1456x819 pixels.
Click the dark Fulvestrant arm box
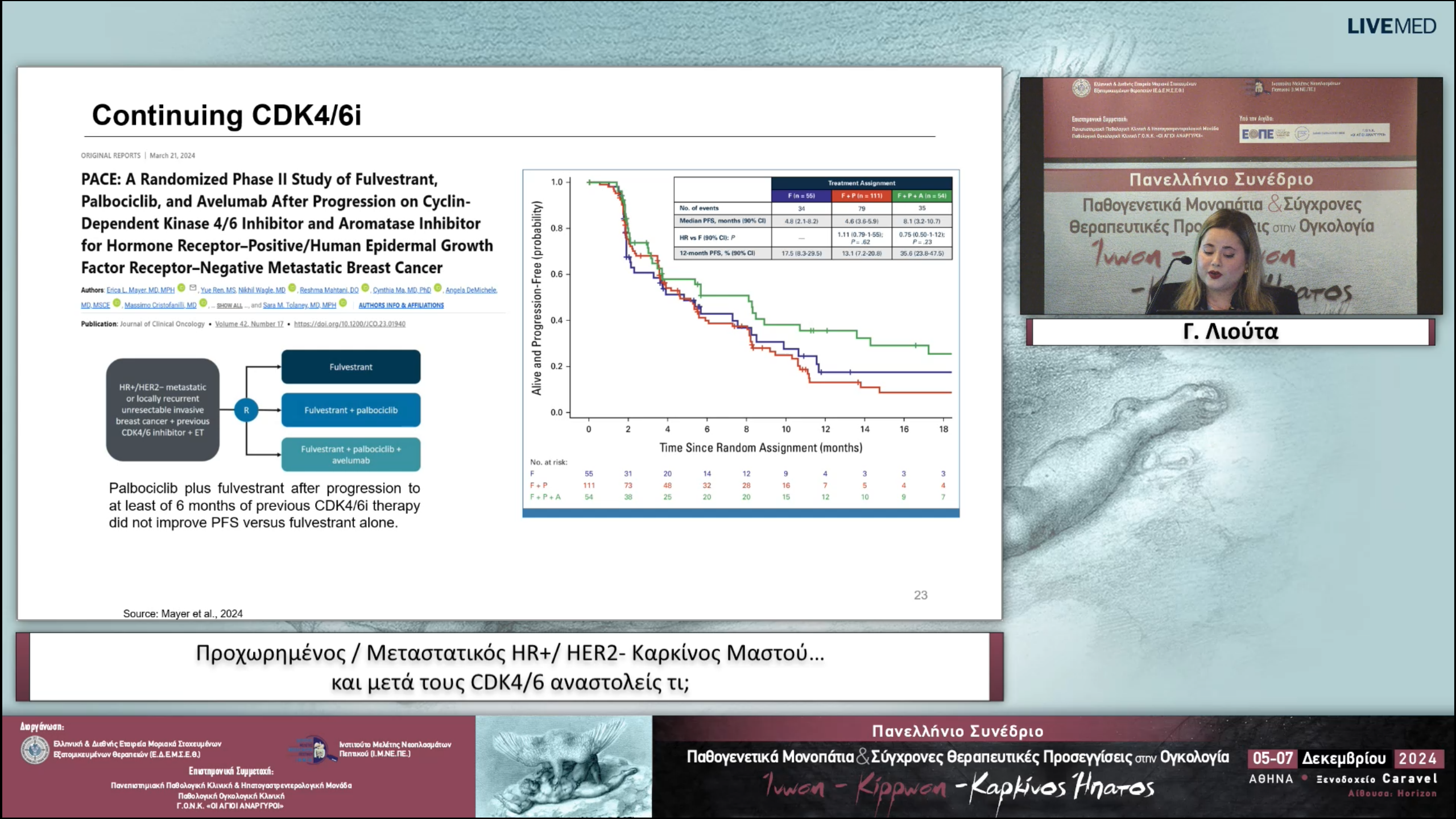coord(351,367)
